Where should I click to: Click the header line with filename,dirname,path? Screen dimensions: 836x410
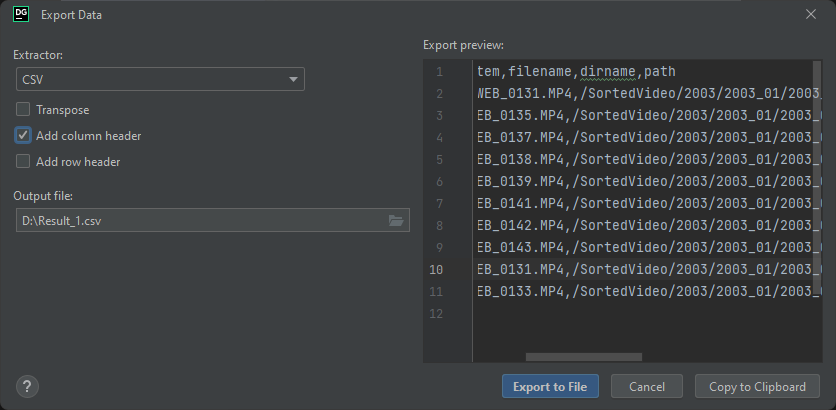tap(576, 71)
